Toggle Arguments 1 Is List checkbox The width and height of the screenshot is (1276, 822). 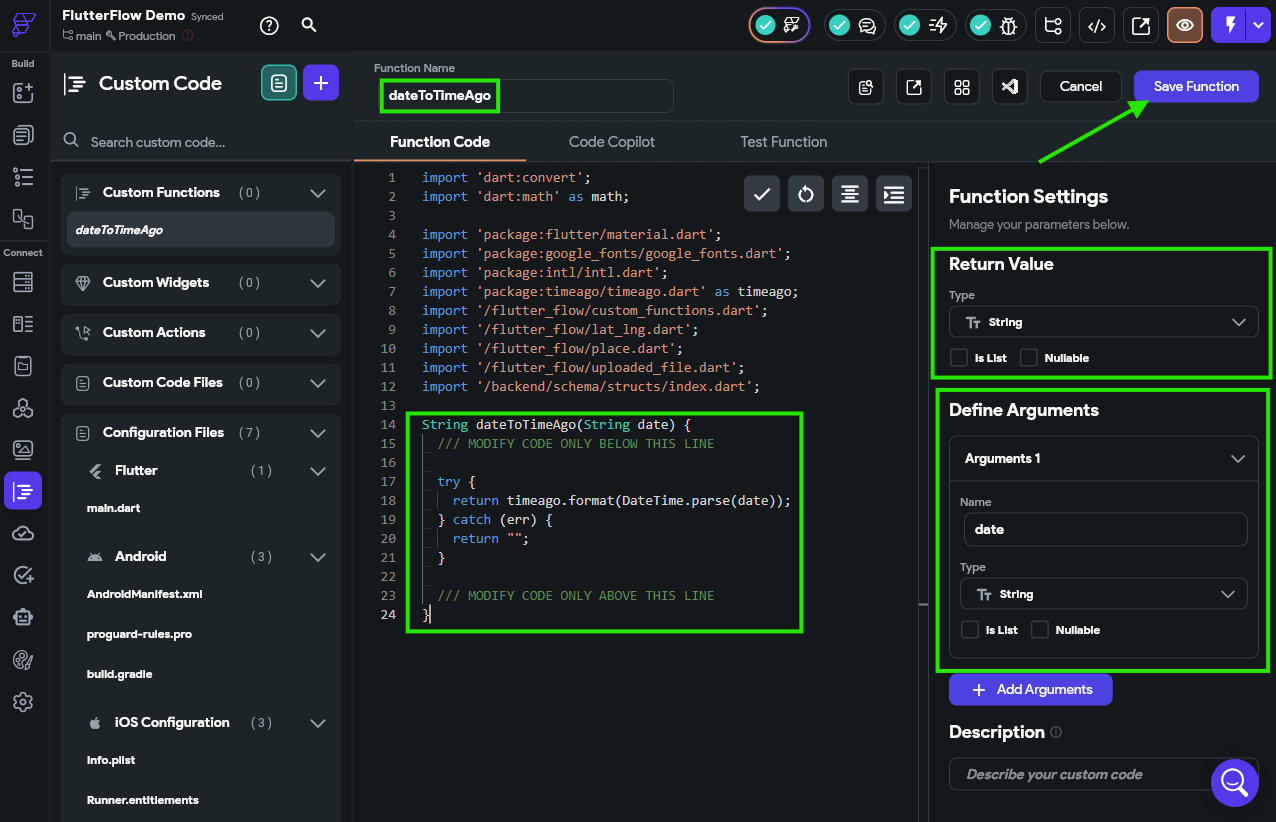coord(969,630)
